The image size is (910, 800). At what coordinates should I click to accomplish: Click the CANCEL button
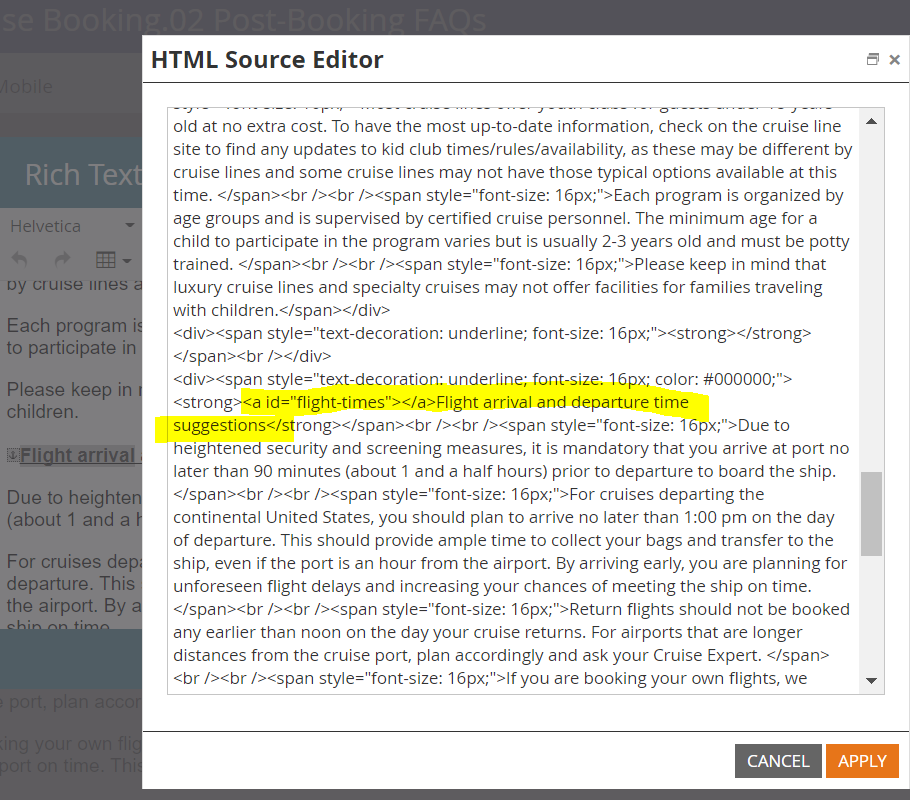click(777, 761)
